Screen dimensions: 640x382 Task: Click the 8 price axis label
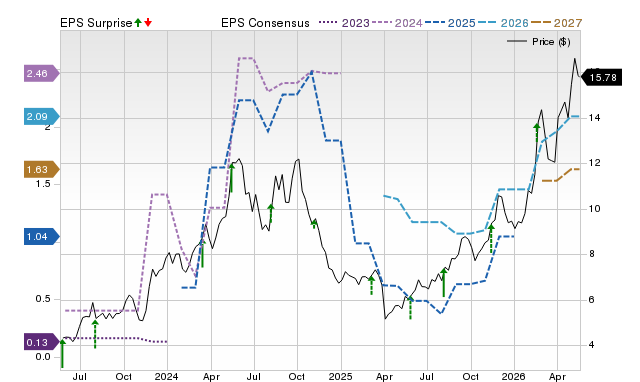click(591, 254)
